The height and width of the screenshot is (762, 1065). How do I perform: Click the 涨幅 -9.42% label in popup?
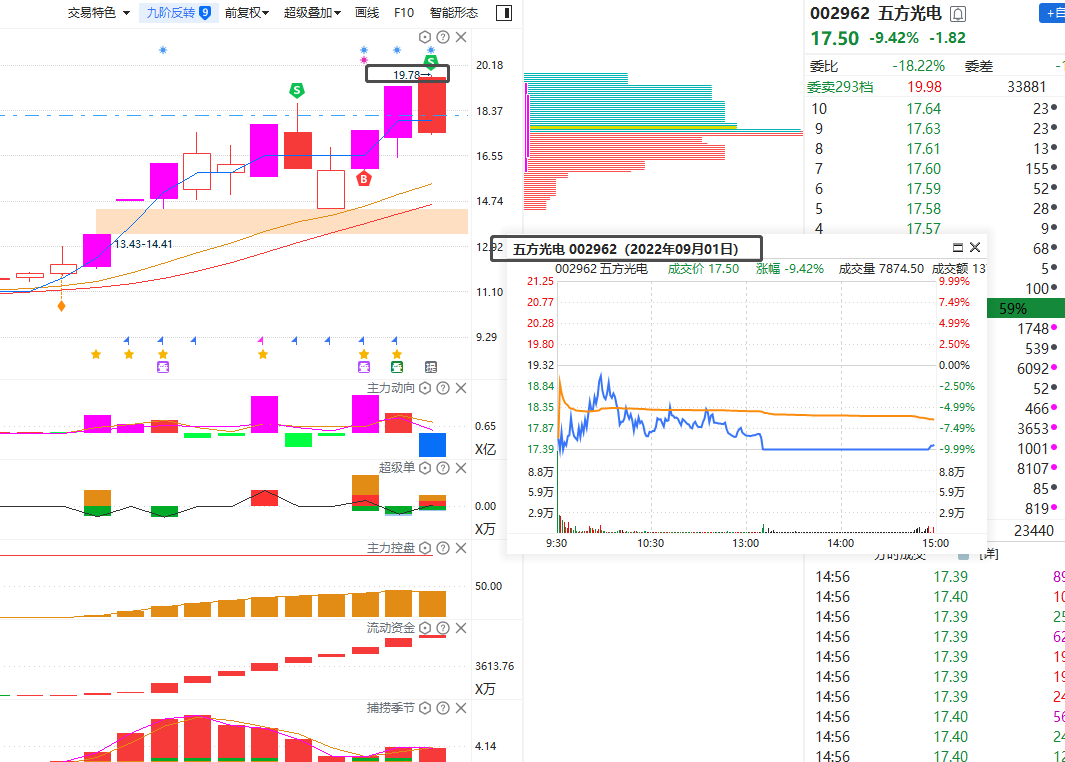point(790,269)
